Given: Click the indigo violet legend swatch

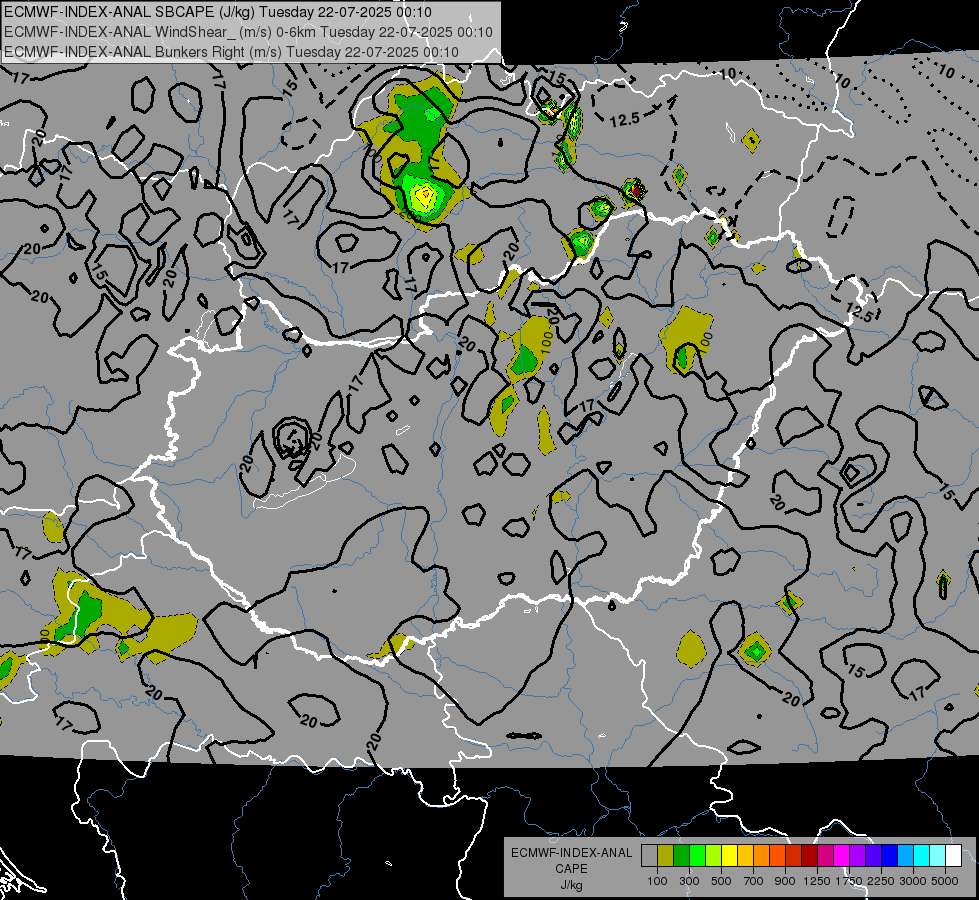Looking at the screenshot, I should (873, 856).
